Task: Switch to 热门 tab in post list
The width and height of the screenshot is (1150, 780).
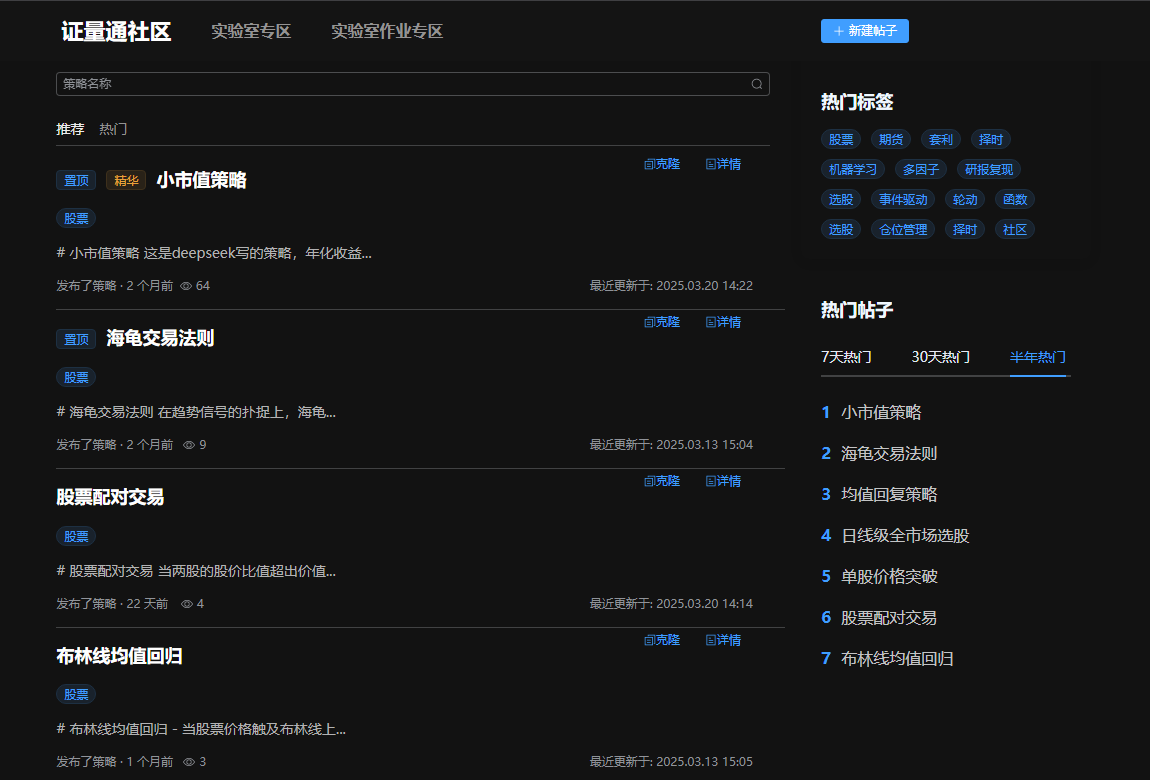Action: [113, 129]
